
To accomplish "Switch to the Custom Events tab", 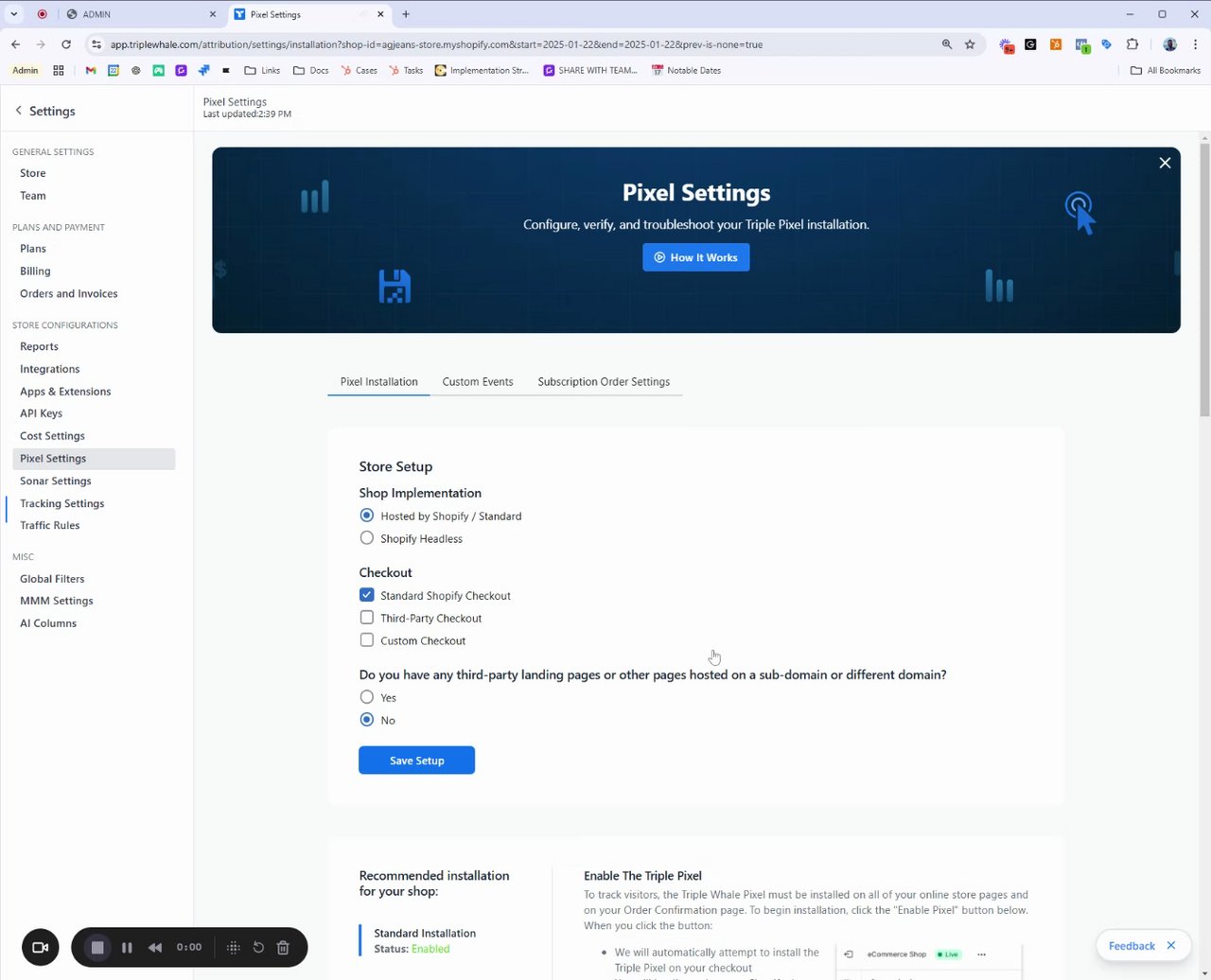I will [x=478, y=382].
